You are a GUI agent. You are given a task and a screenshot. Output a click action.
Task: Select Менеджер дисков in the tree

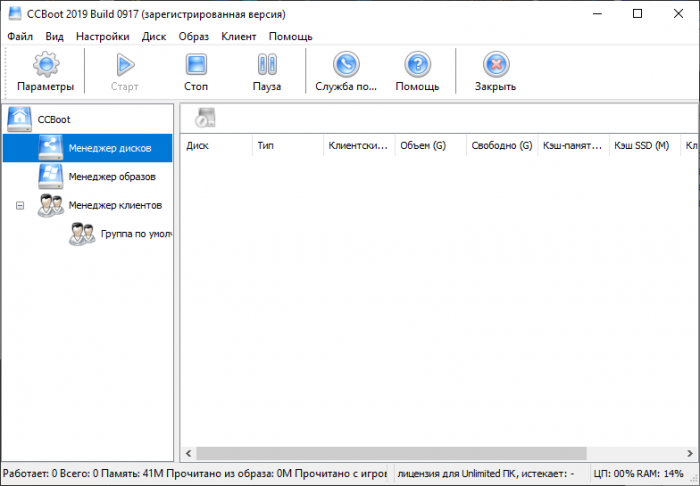pyautogui.click(x=110, y=148)
